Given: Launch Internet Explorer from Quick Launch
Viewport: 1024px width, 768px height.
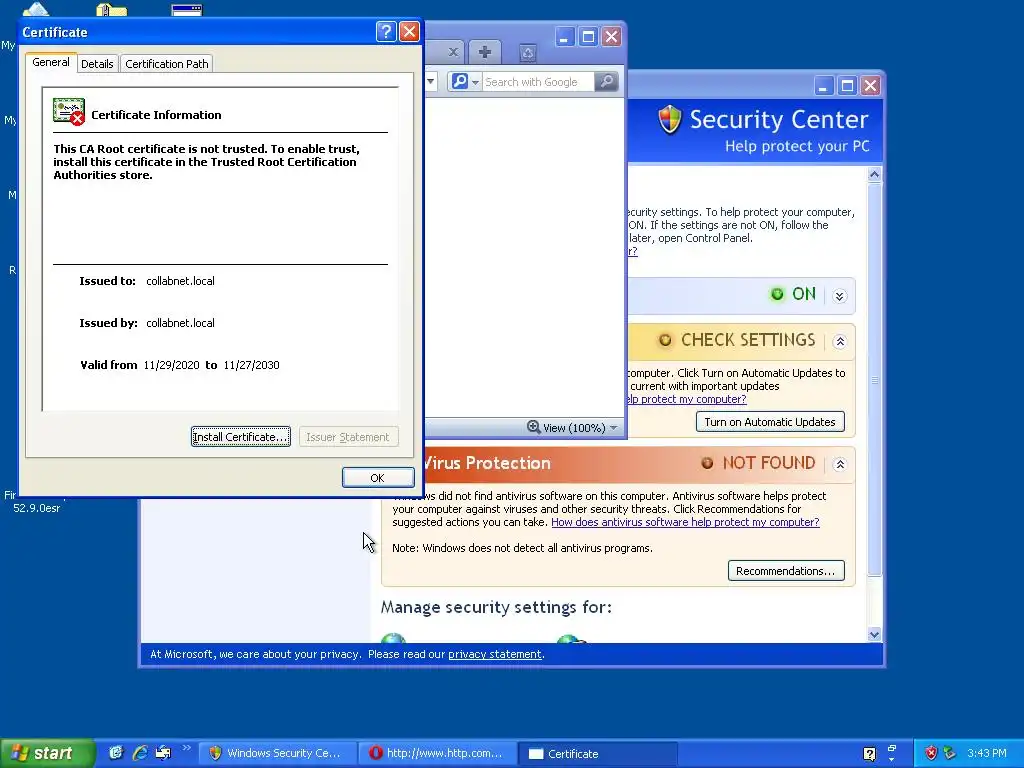Looking at the screenshot, I should pyautogui.click(x=139, y=753).
